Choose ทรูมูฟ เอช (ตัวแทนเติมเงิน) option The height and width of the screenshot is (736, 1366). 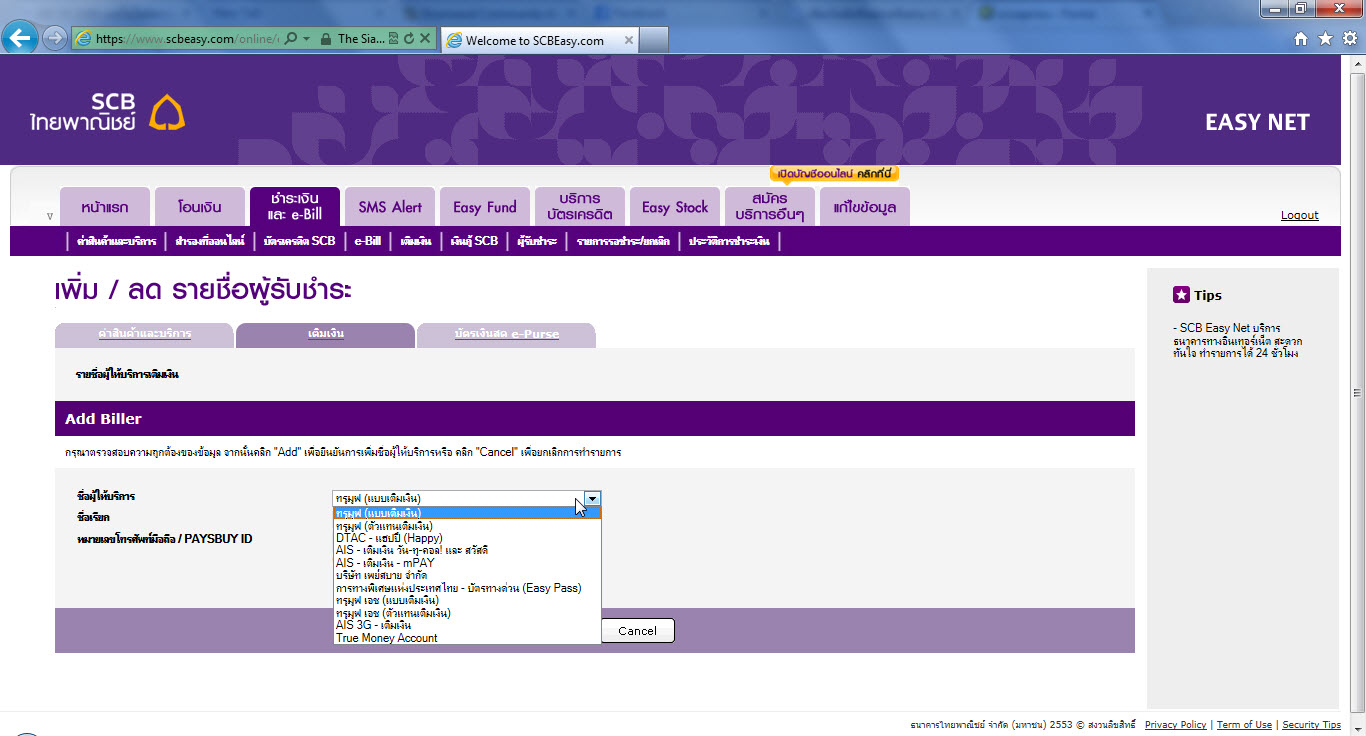point(467,613)
